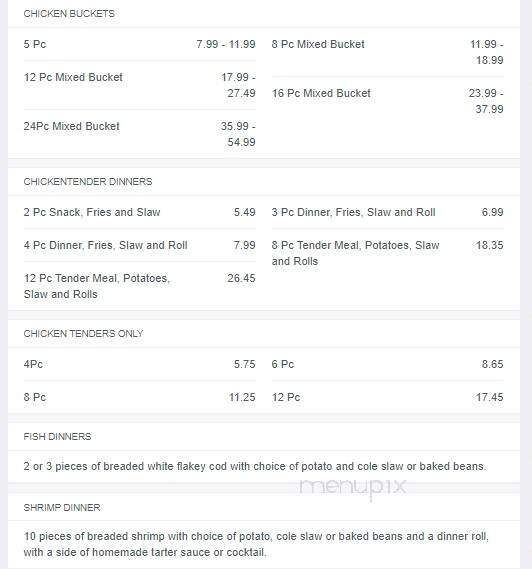Choose the 12 Pc tenders priced 17.45

click(388, 397)
